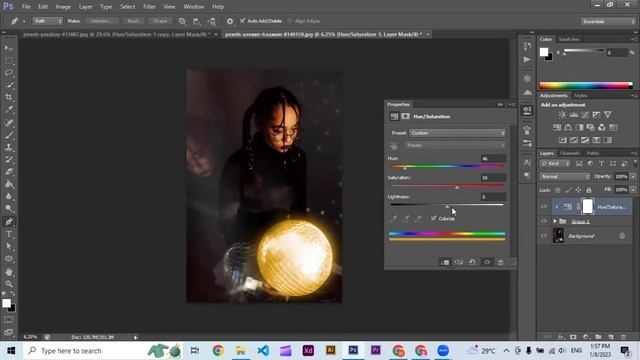The width and height of the screenshot is (640, 360).
Task: Reset adjustment defaults in Properties panel
Action: 472,262
